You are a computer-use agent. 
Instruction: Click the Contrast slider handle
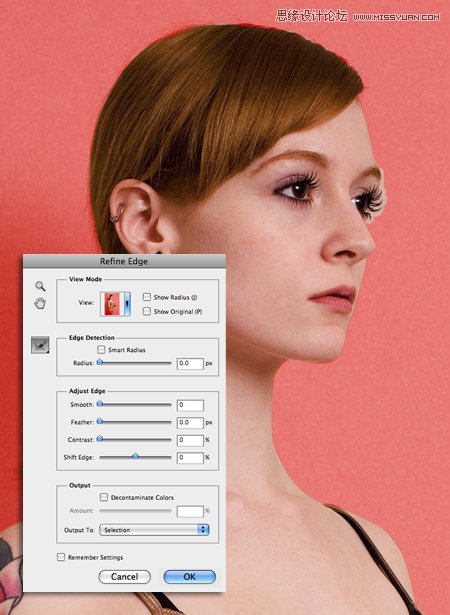click(x=100, y=439)
